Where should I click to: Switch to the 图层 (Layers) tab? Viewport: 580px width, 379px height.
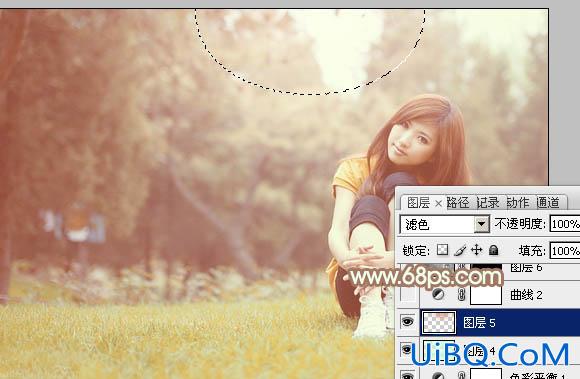[418, 203]
